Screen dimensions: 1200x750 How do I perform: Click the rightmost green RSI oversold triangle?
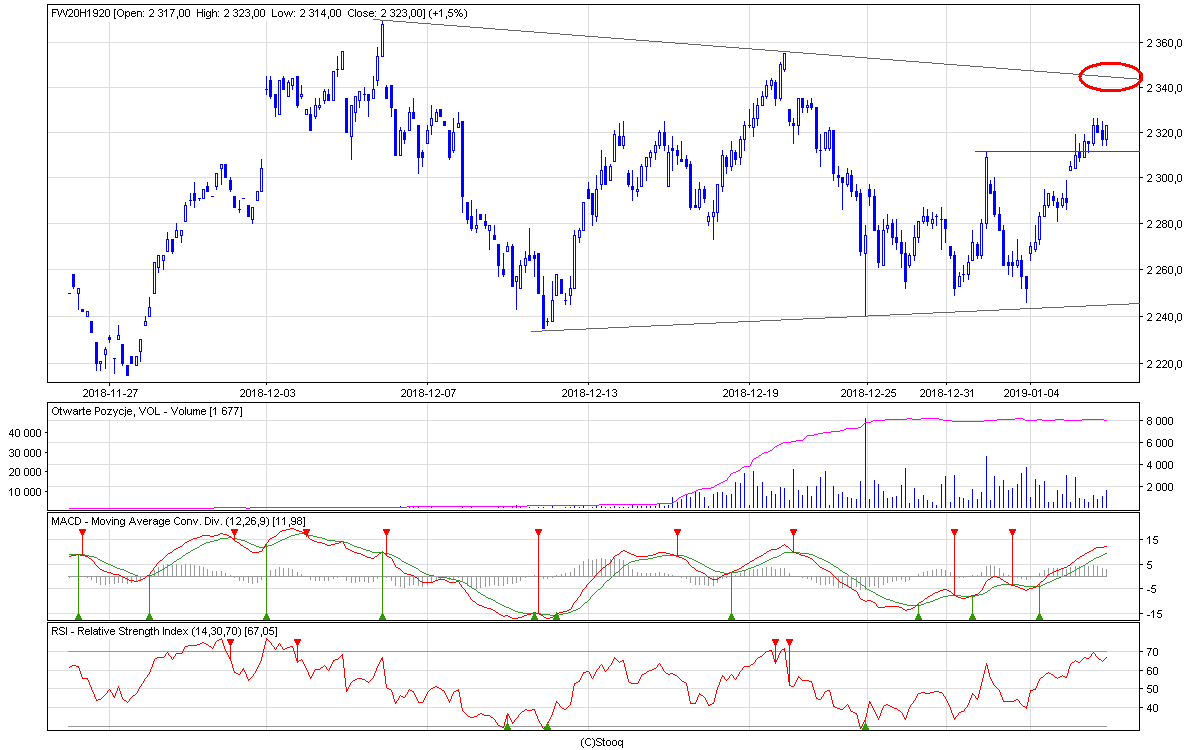864,725
